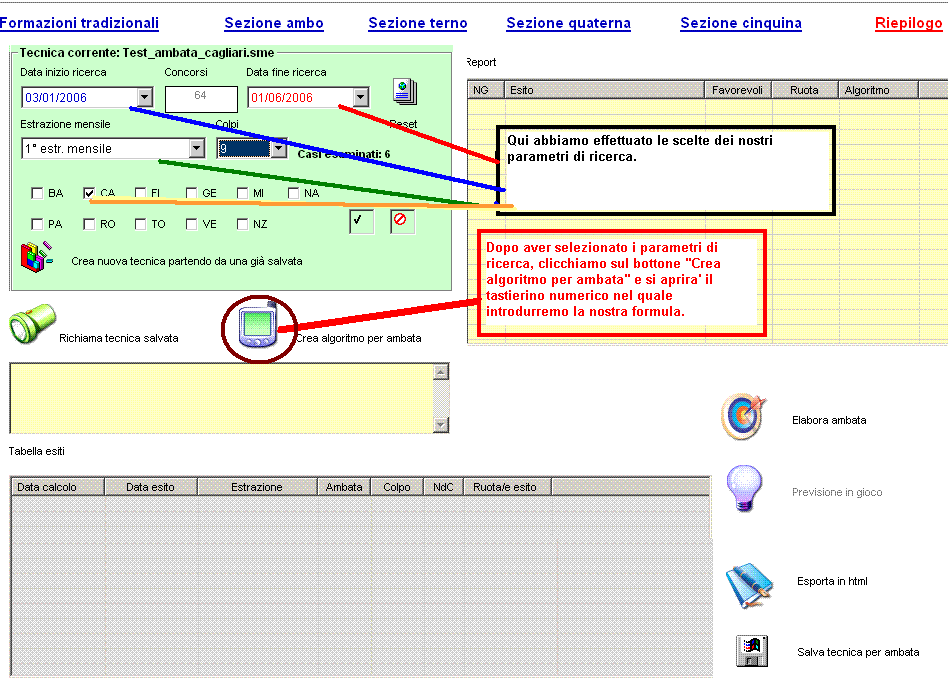Screen dimensions: 950x678
Task: Uncheck the CA wheel checkbox
Action: point(89,193)
